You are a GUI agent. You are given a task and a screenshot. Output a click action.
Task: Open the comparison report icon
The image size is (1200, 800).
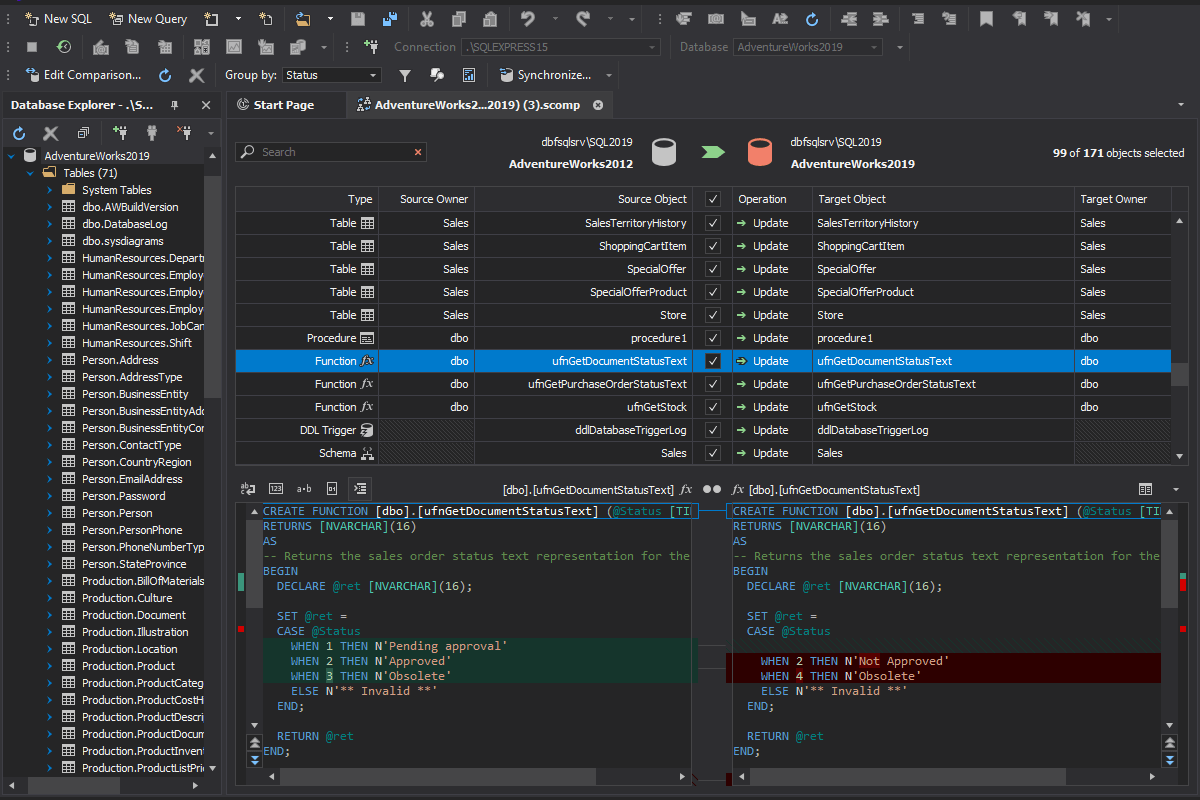pyautogui.click(x=467, y=74)
